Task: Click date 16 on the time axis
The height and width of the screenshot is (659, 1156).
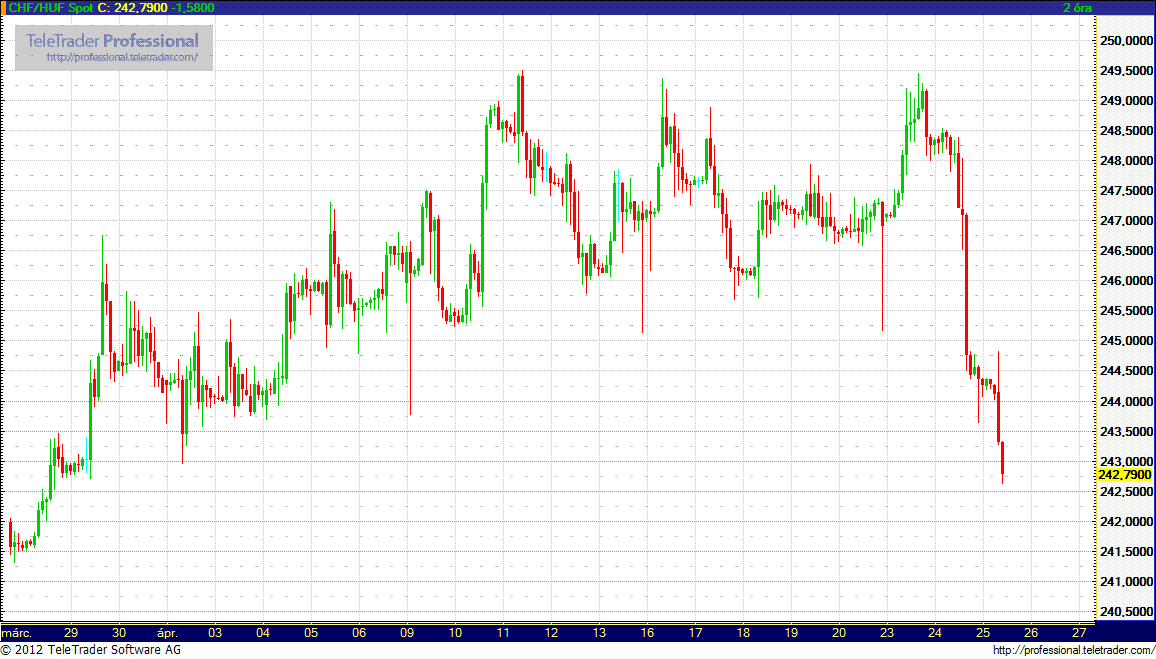Action: [x=647, y=633]
